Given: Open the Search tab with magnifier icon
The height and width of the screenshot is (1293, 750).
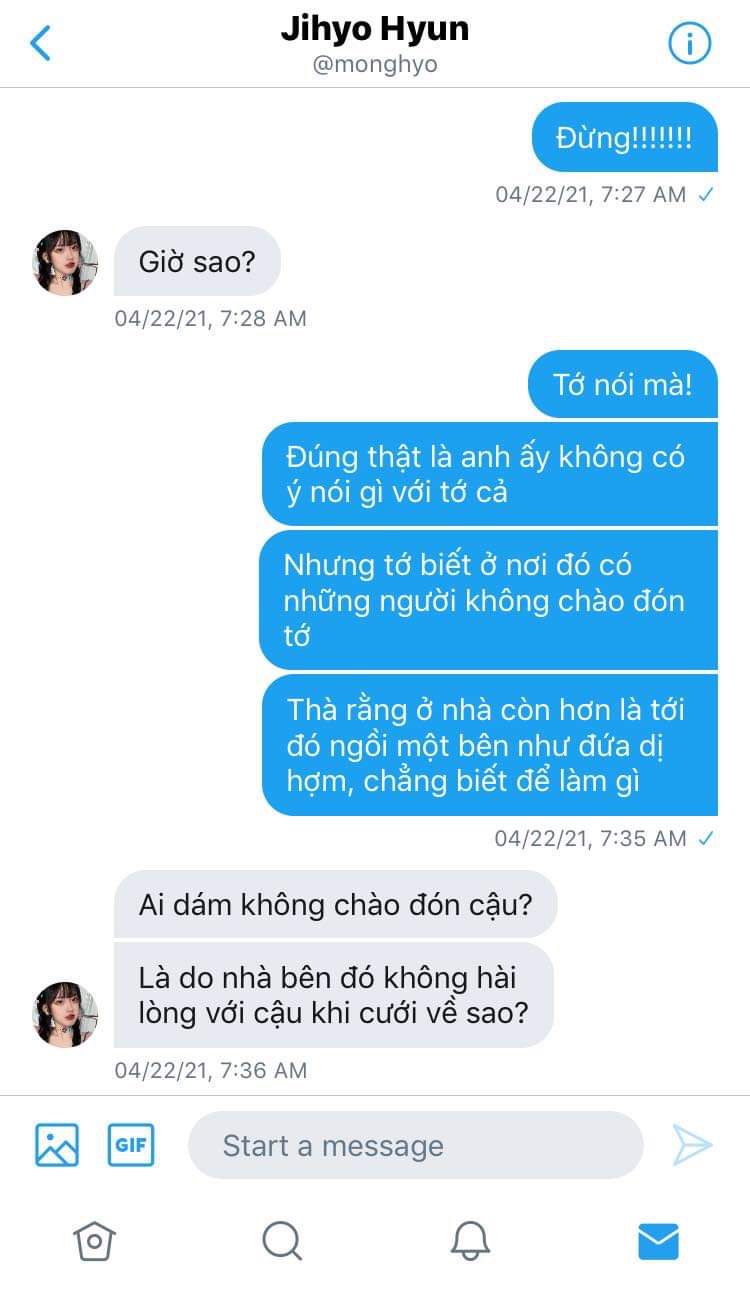Looking at the screenshot, I should (x=282, y=1241).
